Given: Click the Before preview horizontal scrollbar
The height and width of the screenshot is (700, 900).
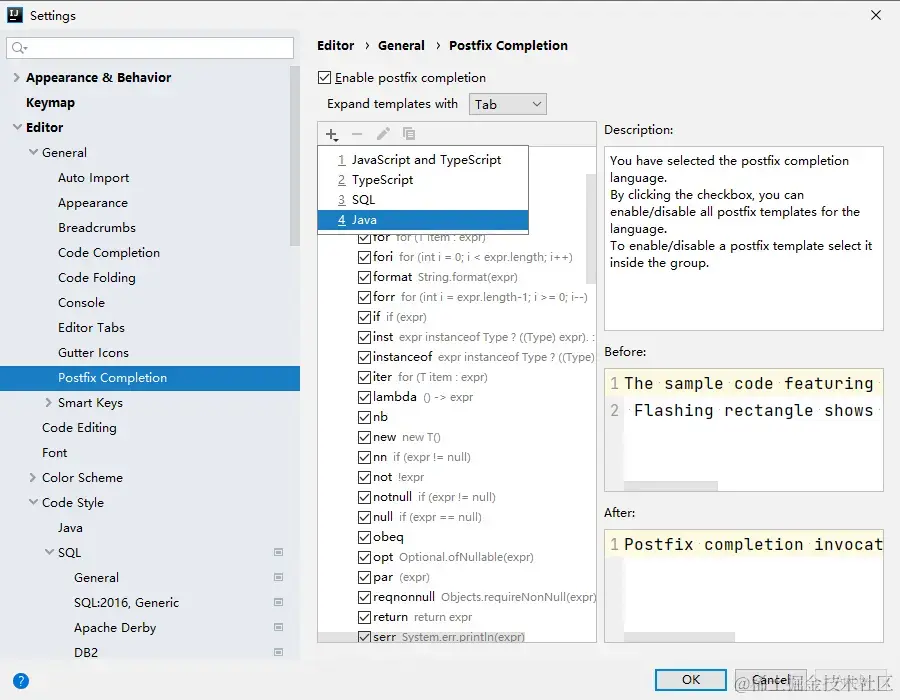Looking at the screenshot, I should coord(670,486).
